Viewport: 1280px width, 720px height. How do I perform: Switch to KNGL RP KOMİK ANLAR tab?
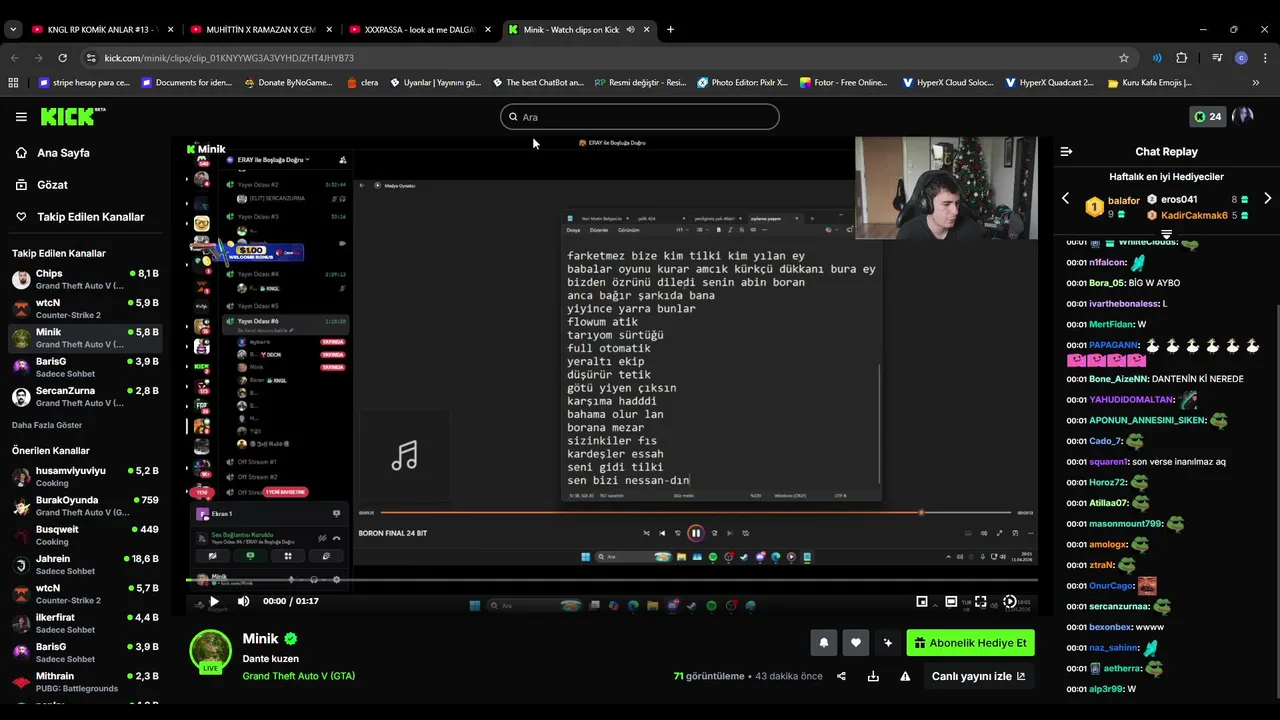click(x=102, y=29)
